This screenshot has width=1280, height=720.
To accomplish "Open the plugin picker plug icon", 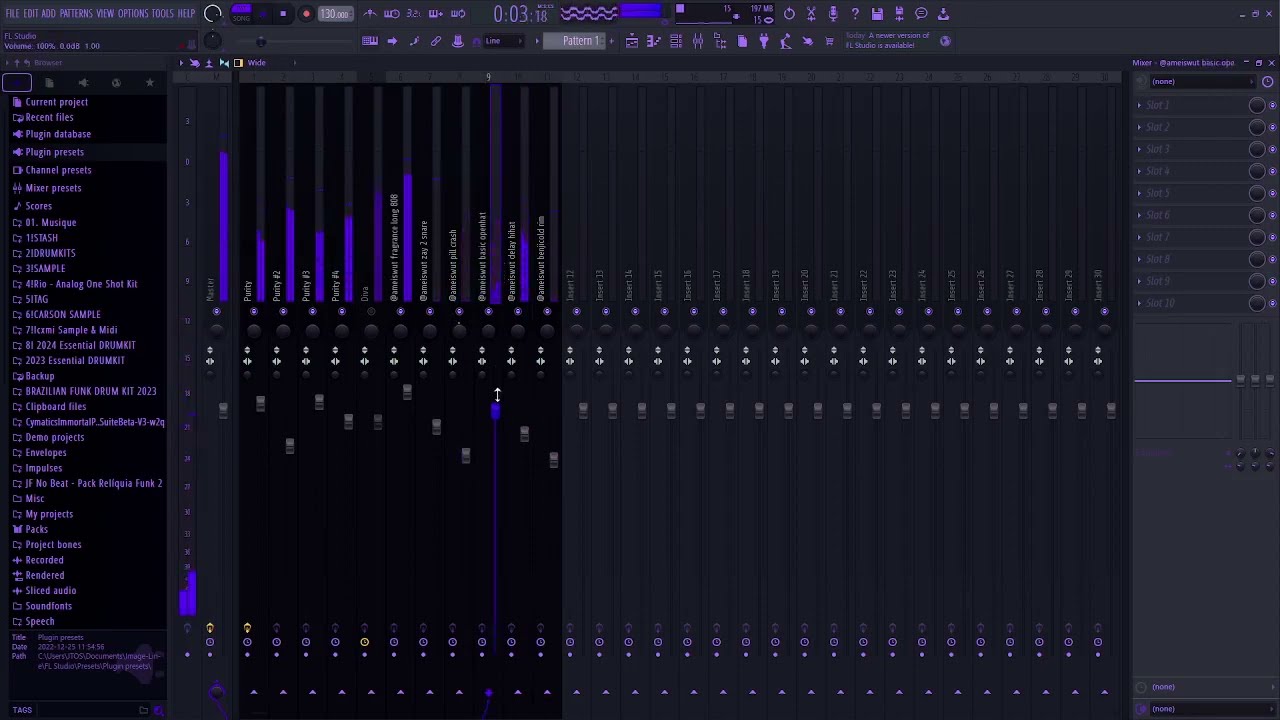I will (764, 41).
